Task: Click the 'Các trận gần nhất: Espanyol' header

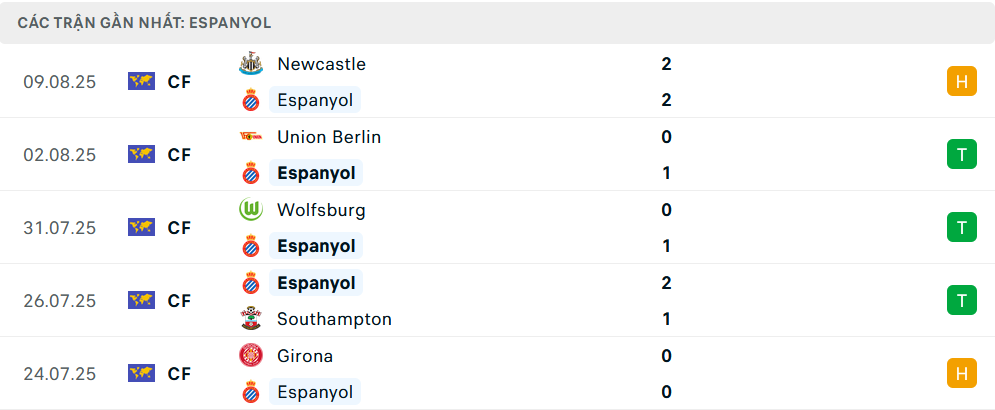Action: pos(144,22)
